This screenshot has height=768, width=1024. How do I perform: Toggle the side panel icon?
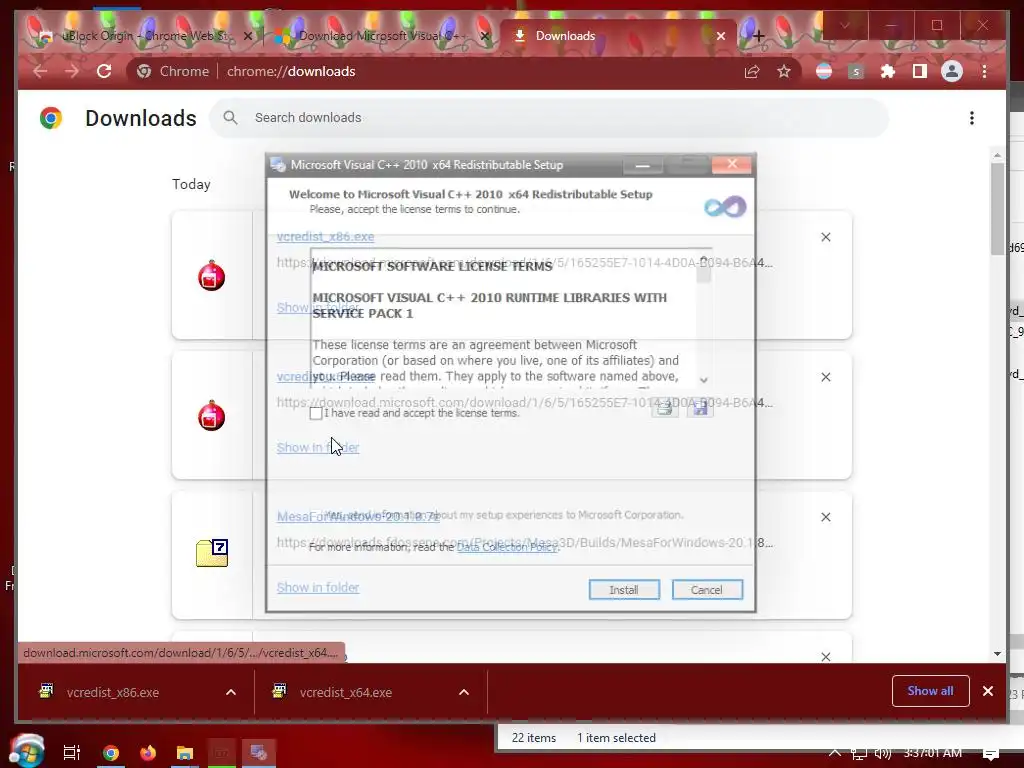tap(920, 71)
